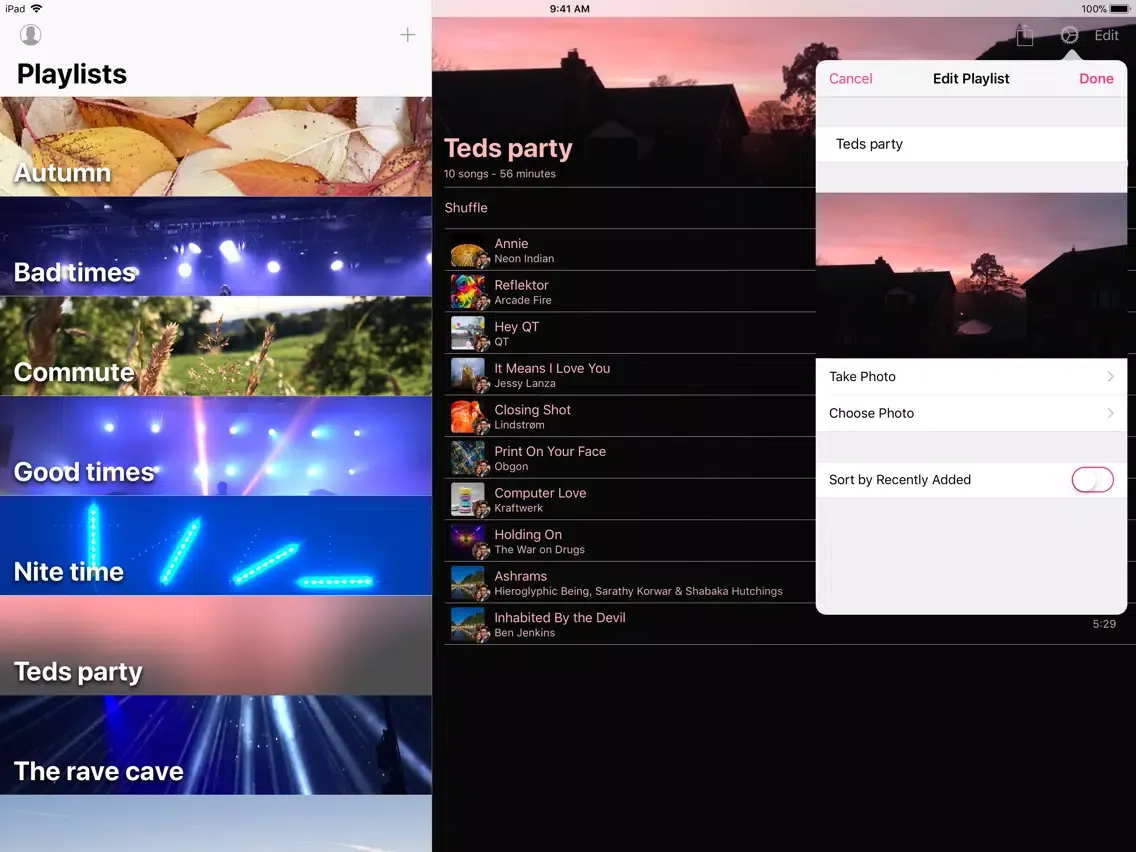Check the Wi-Fi status icon

point(36,9)
